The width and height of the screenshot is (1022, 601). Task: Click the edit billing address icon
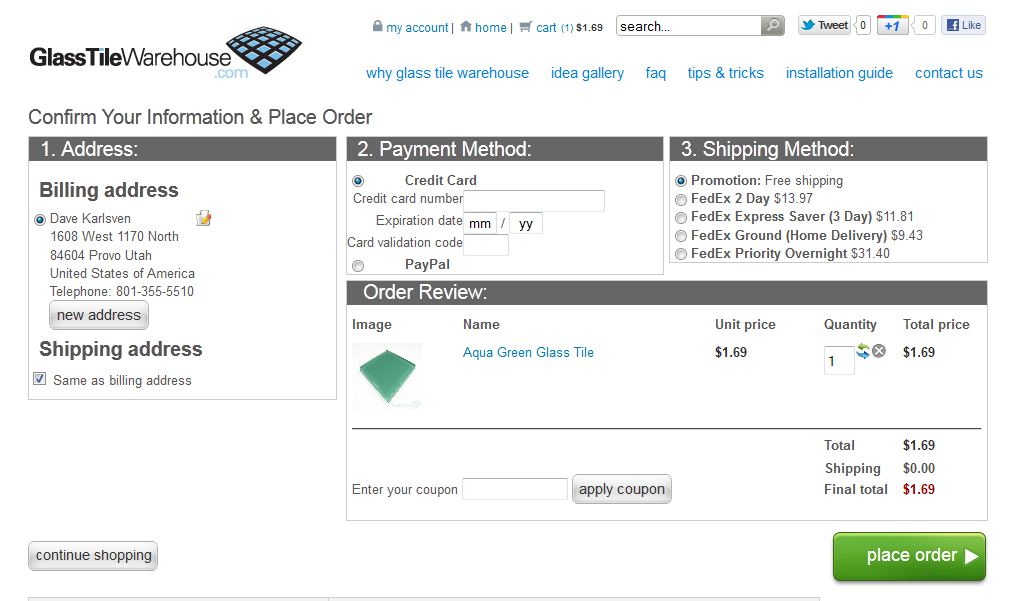click(x=204, y=218)
